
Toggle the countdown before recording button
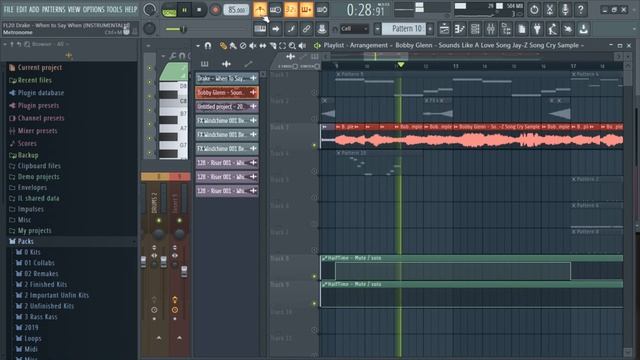(291, 9)
